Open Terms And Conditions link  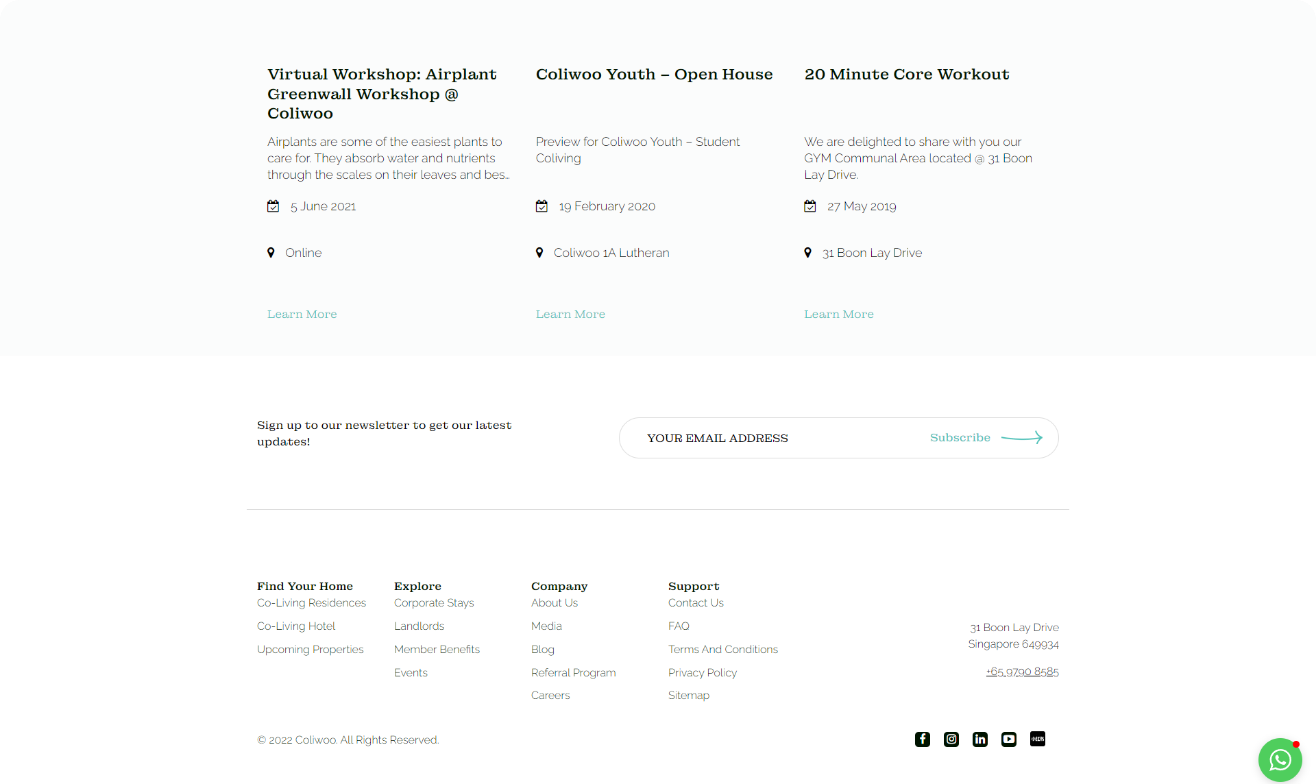click(x=723, y=649)
